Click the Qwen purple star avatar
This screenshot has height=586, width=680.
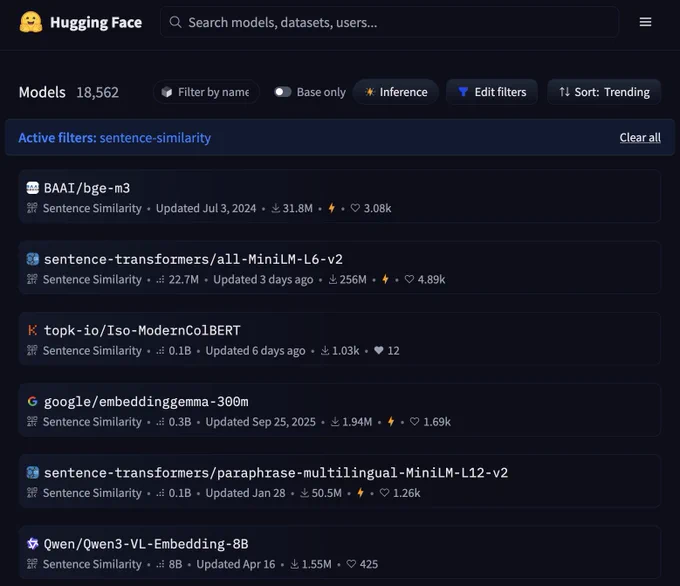click(x=33, y=543)
